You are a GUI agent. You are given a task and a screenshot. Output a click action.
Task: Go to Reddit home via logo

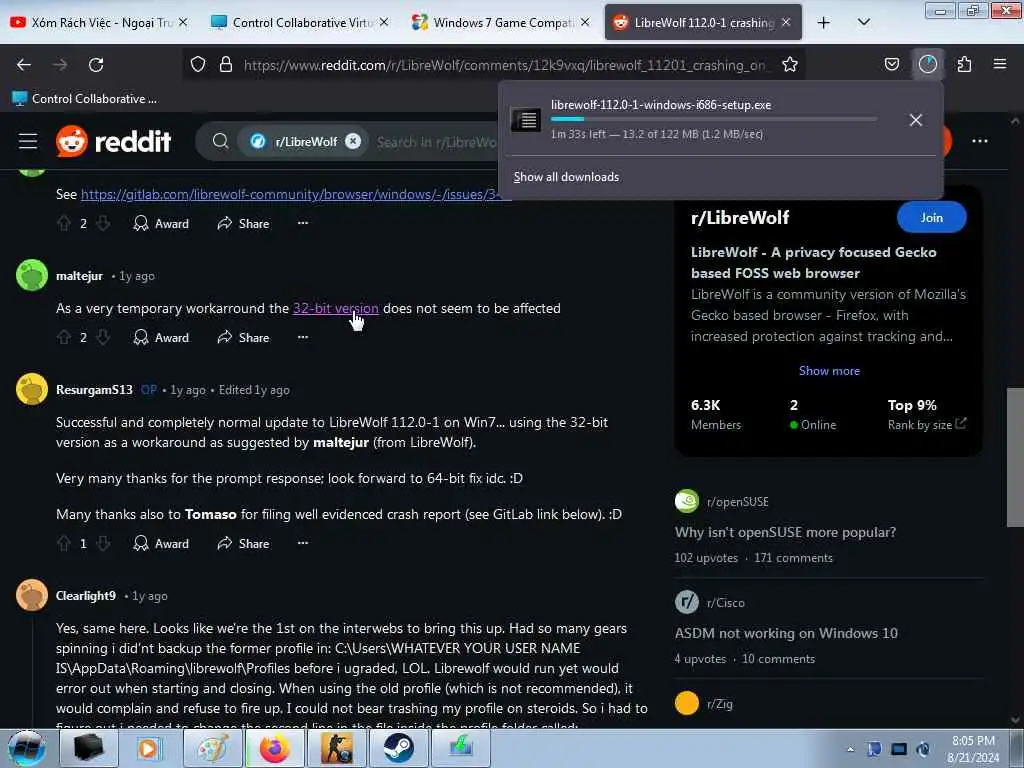coord(113,141)
